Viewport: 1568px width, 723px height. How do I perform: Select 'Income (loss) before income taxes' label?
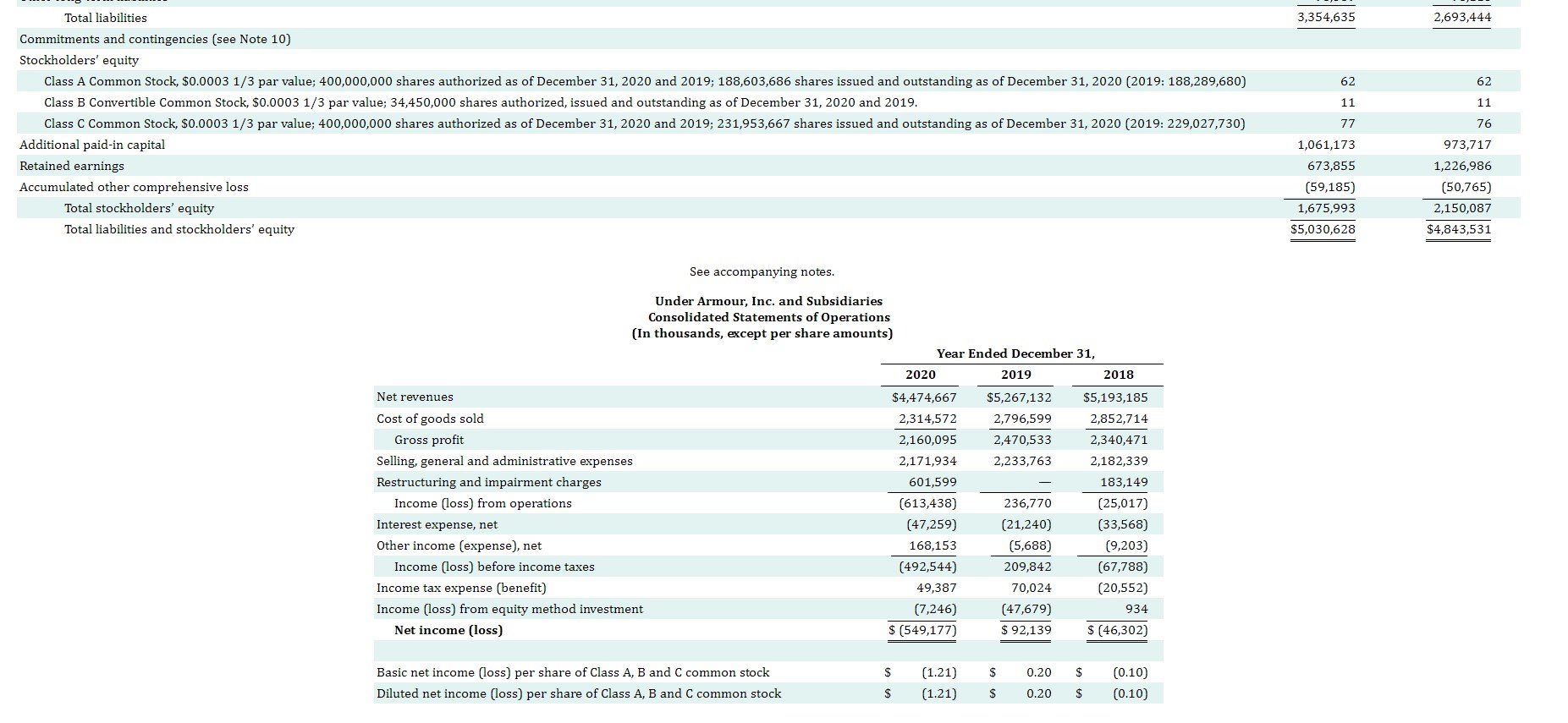[x=494, y=567]
